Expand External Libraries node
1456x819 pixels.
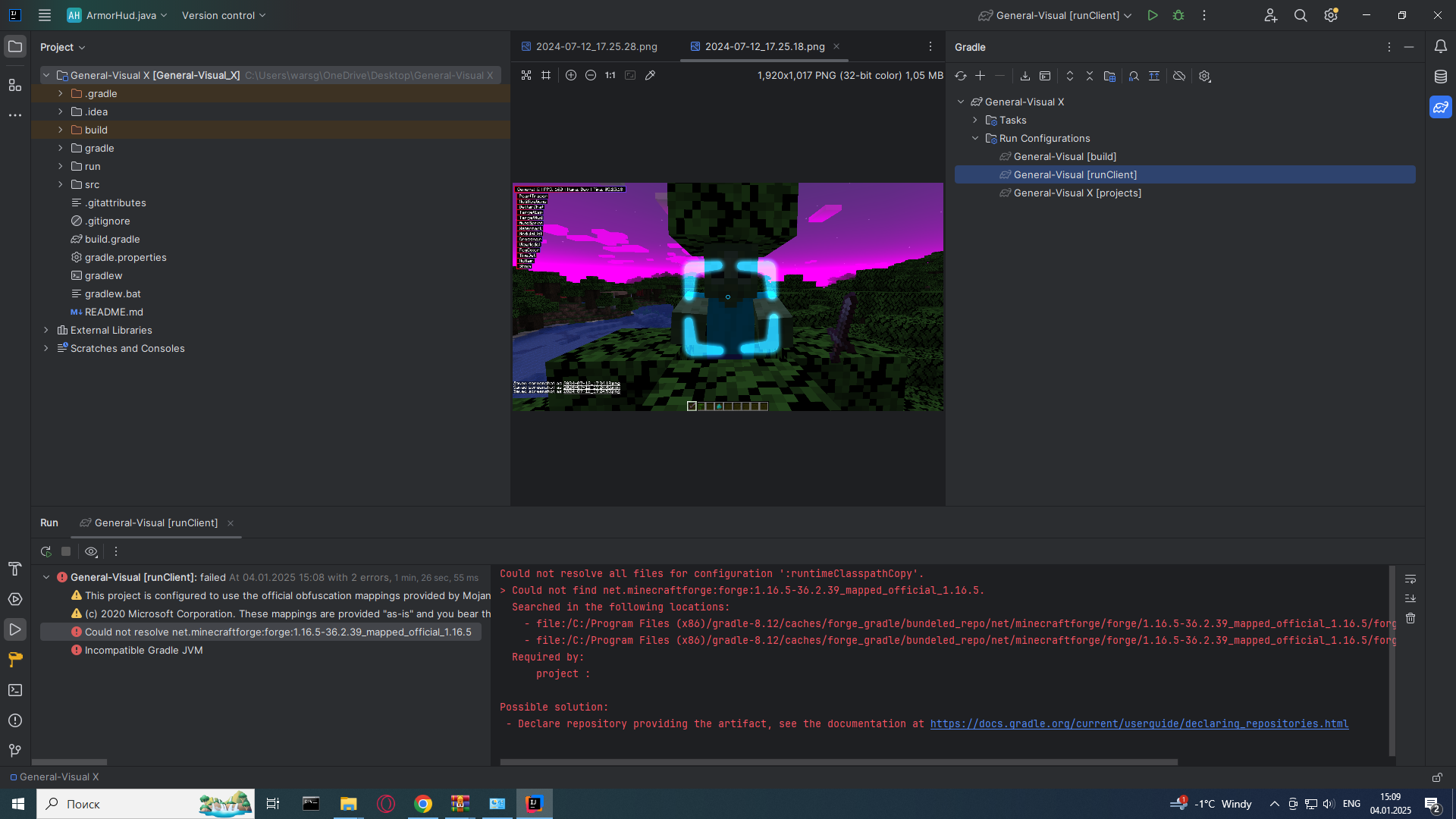[x=46, y=330]
